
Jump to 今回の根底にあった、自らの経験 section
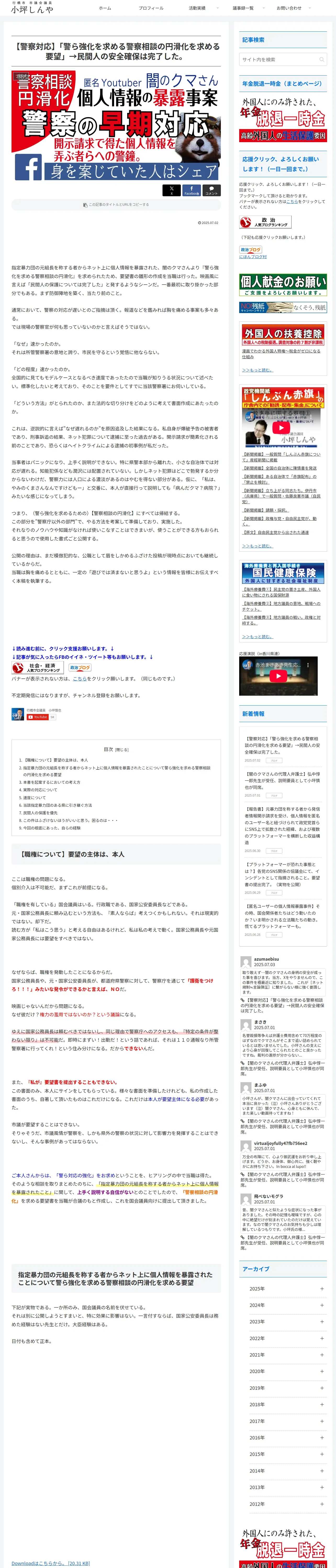[x=52, y=828]
